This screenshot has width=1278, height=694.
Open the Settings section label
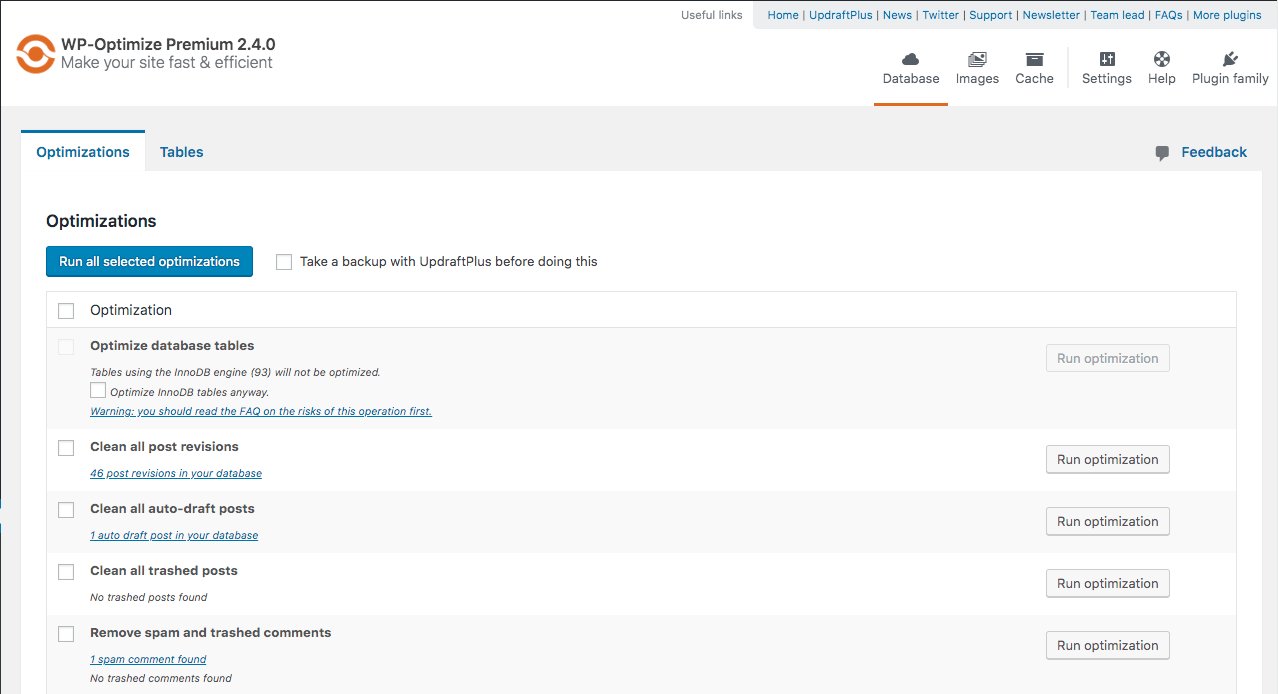[x=1107, y=79]
